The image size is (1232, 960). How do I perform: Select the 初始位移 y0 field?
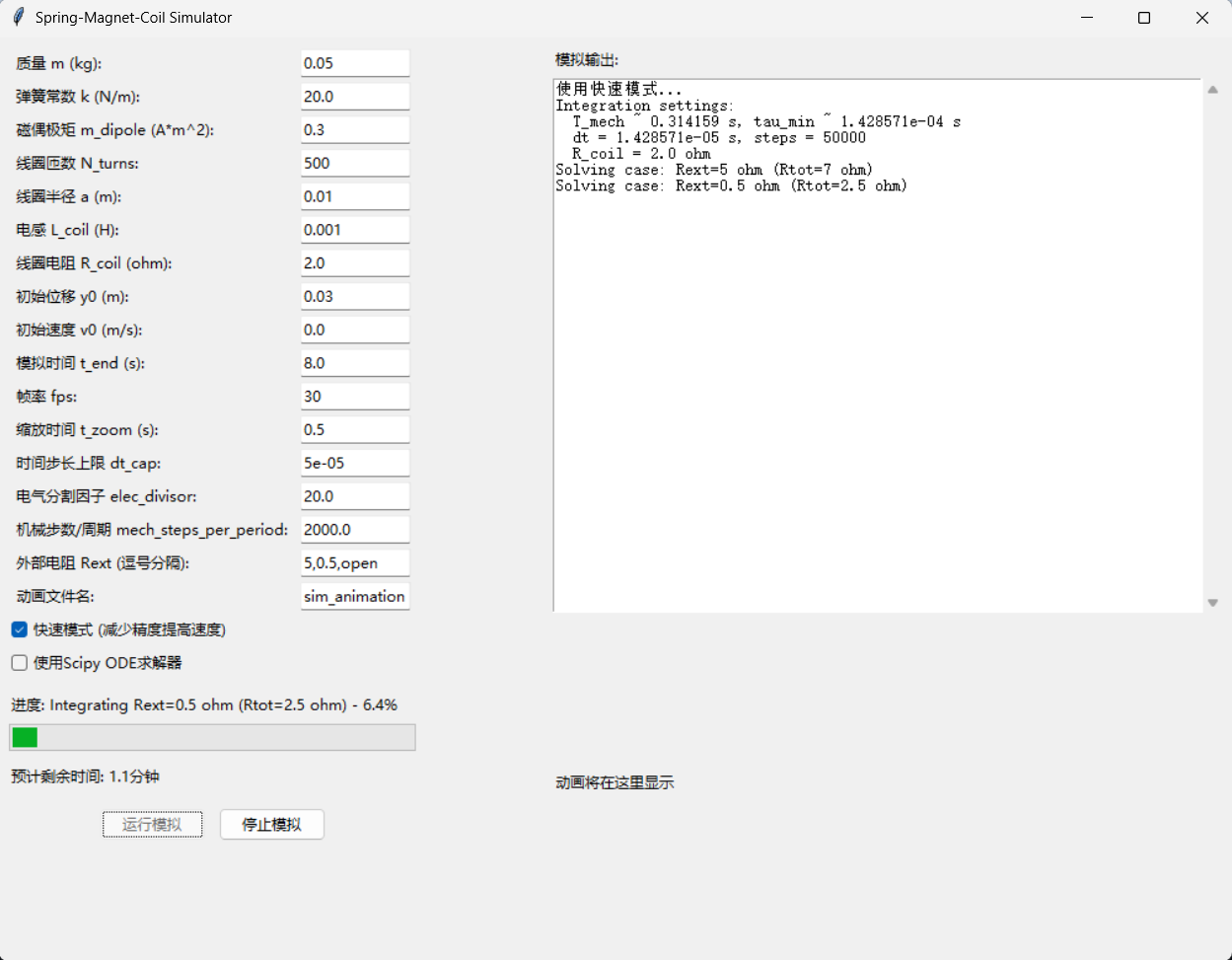coord(355,296)
